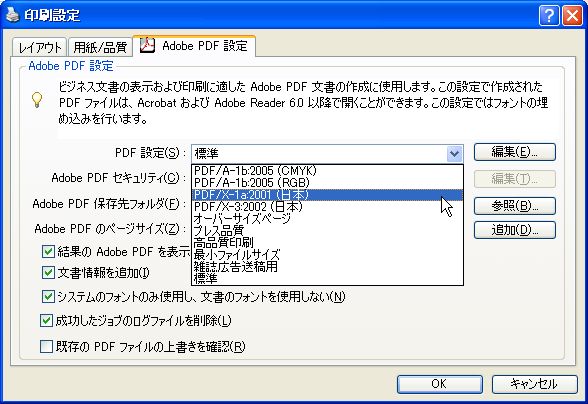Click the 編集(E)... button

coord(514,152)
